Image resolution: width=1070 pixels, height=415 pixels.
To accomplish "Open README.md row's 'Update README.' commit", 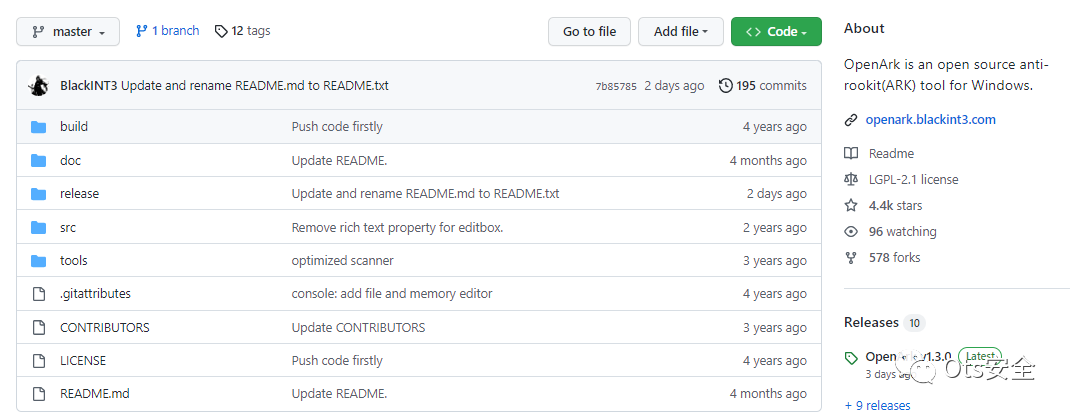I will point(339,394).
